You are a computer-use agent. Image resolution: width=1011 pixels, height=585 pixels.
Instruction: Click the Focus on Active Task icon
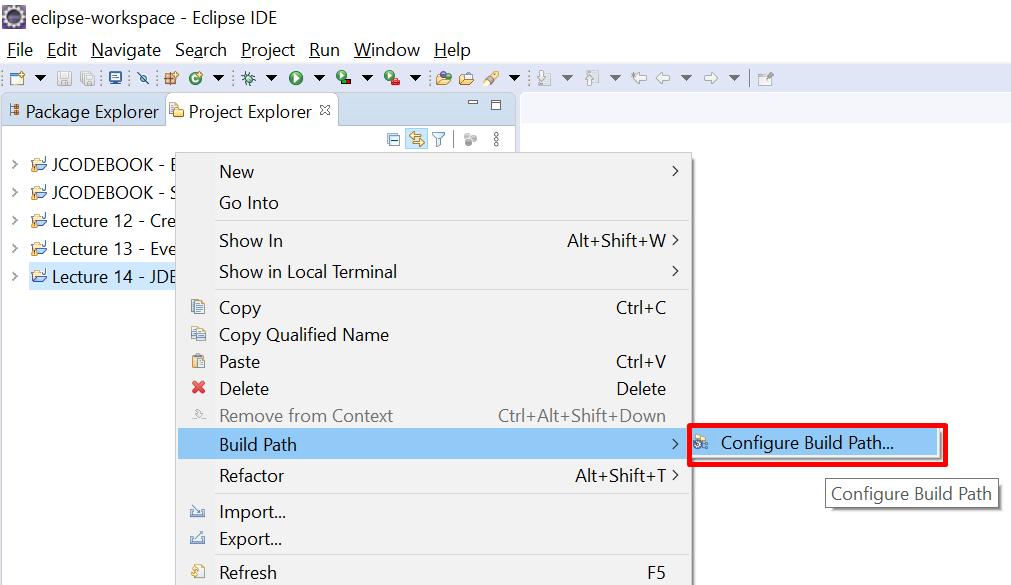(x=471, y=139)
